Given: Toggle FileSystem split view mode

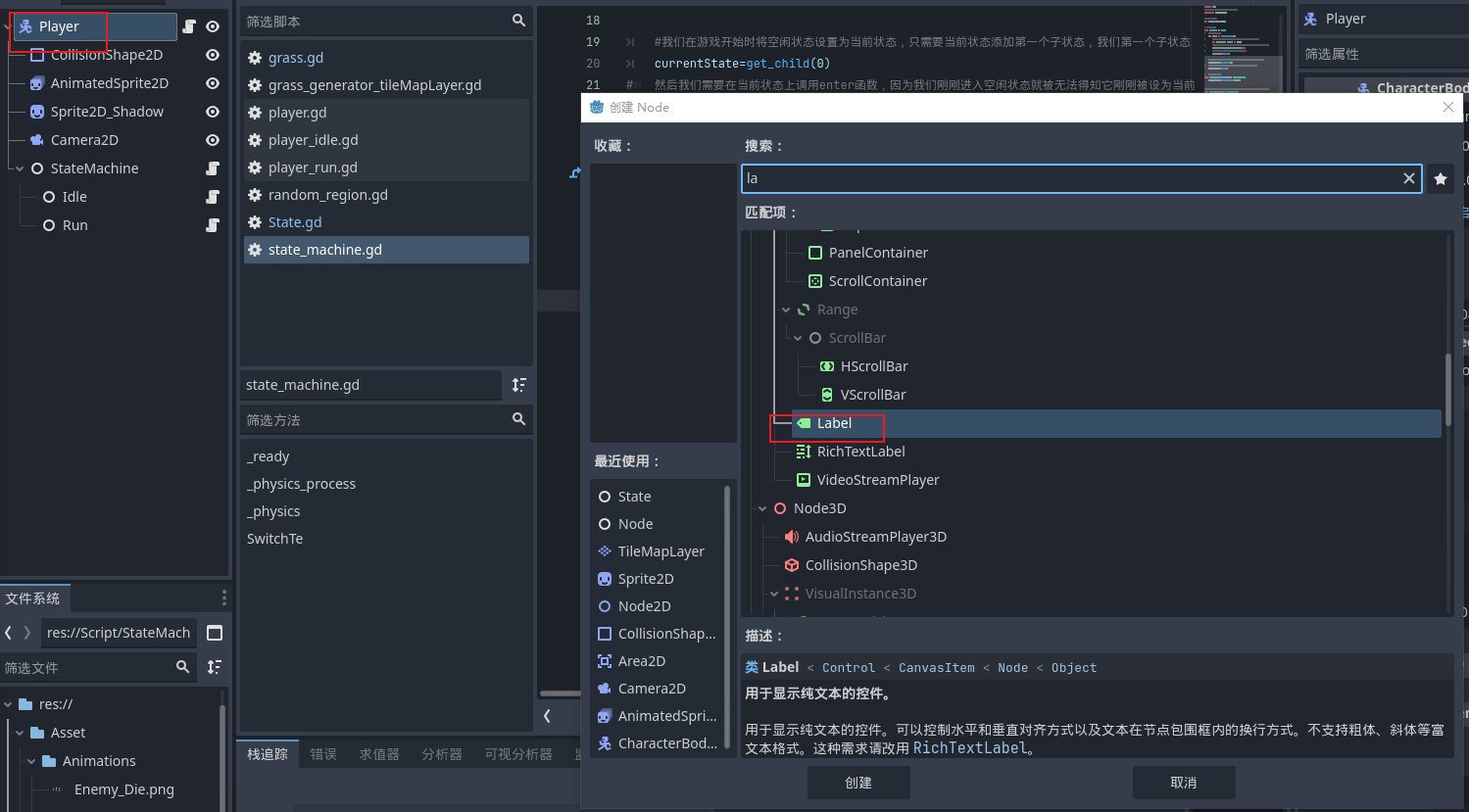Looking at the screenshot, I should (215, 633).
